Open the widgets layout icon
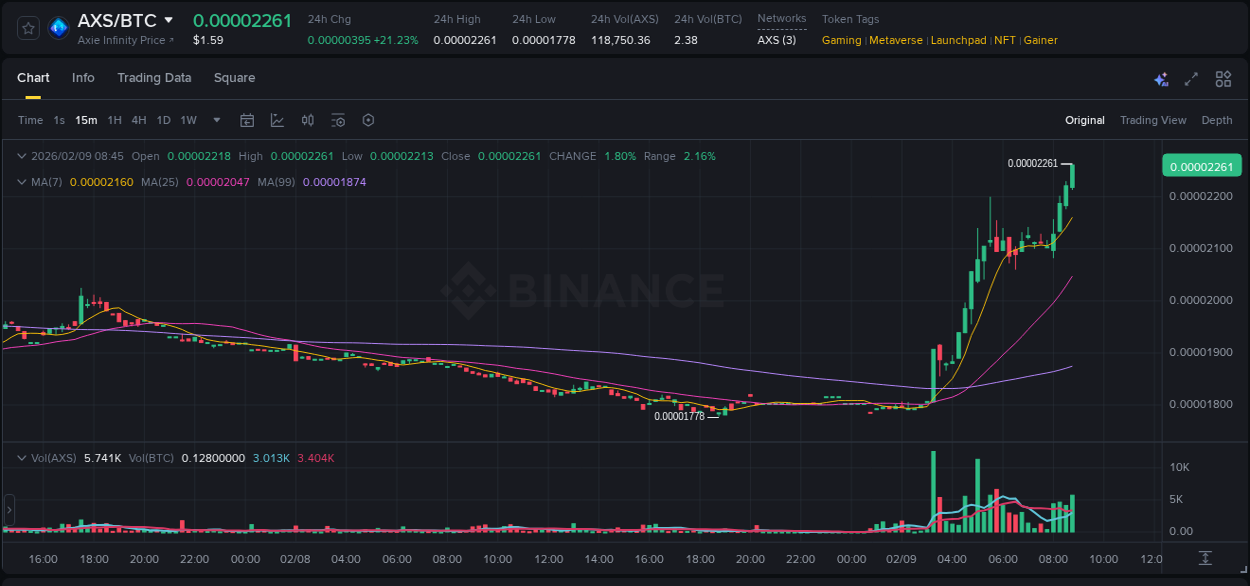Image resolution: width=1250 pixels, height=586 pixels. pos(1223,78)
